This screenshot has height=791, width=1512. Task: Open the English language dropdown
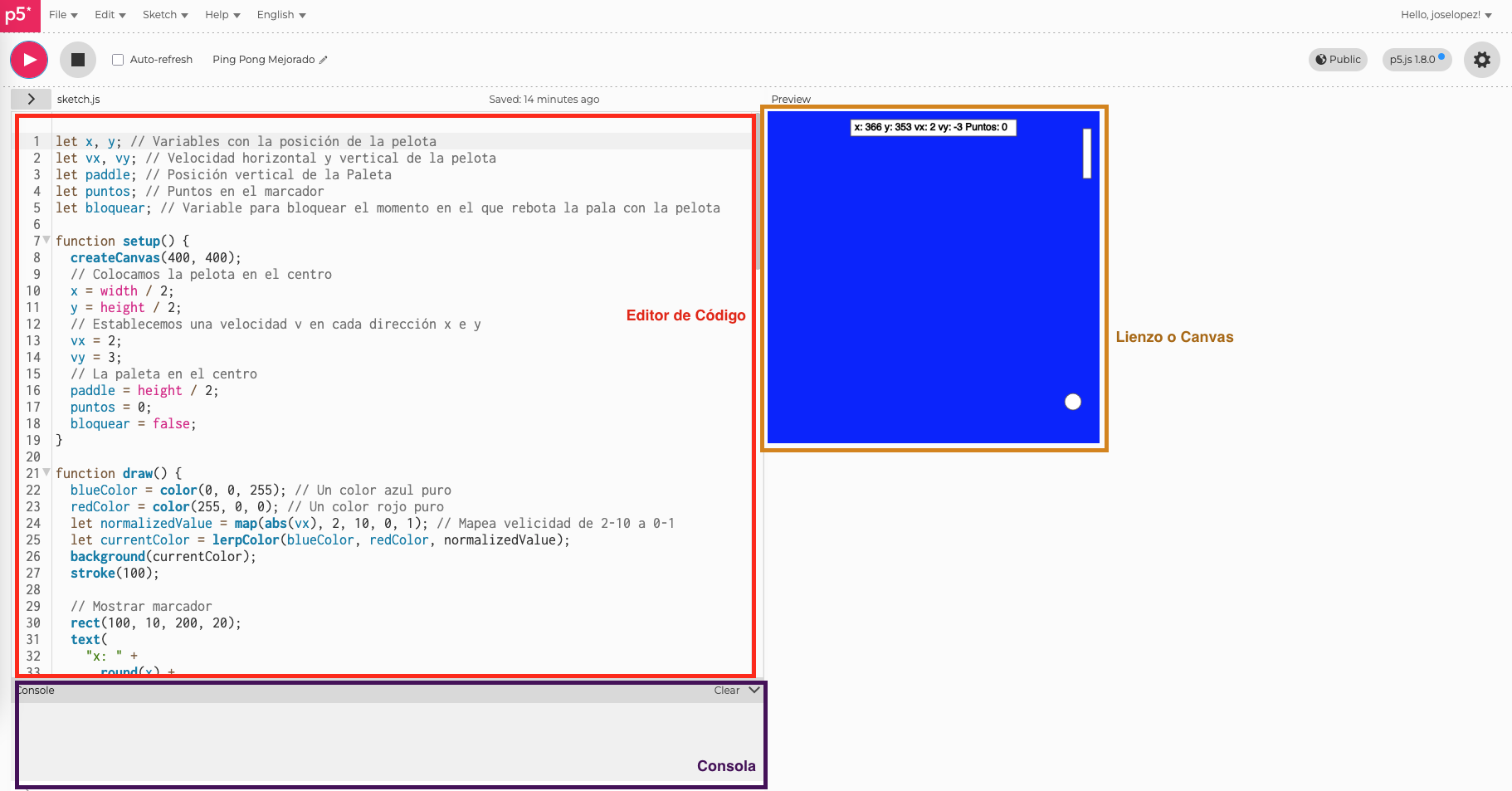[x=281, y=15]
